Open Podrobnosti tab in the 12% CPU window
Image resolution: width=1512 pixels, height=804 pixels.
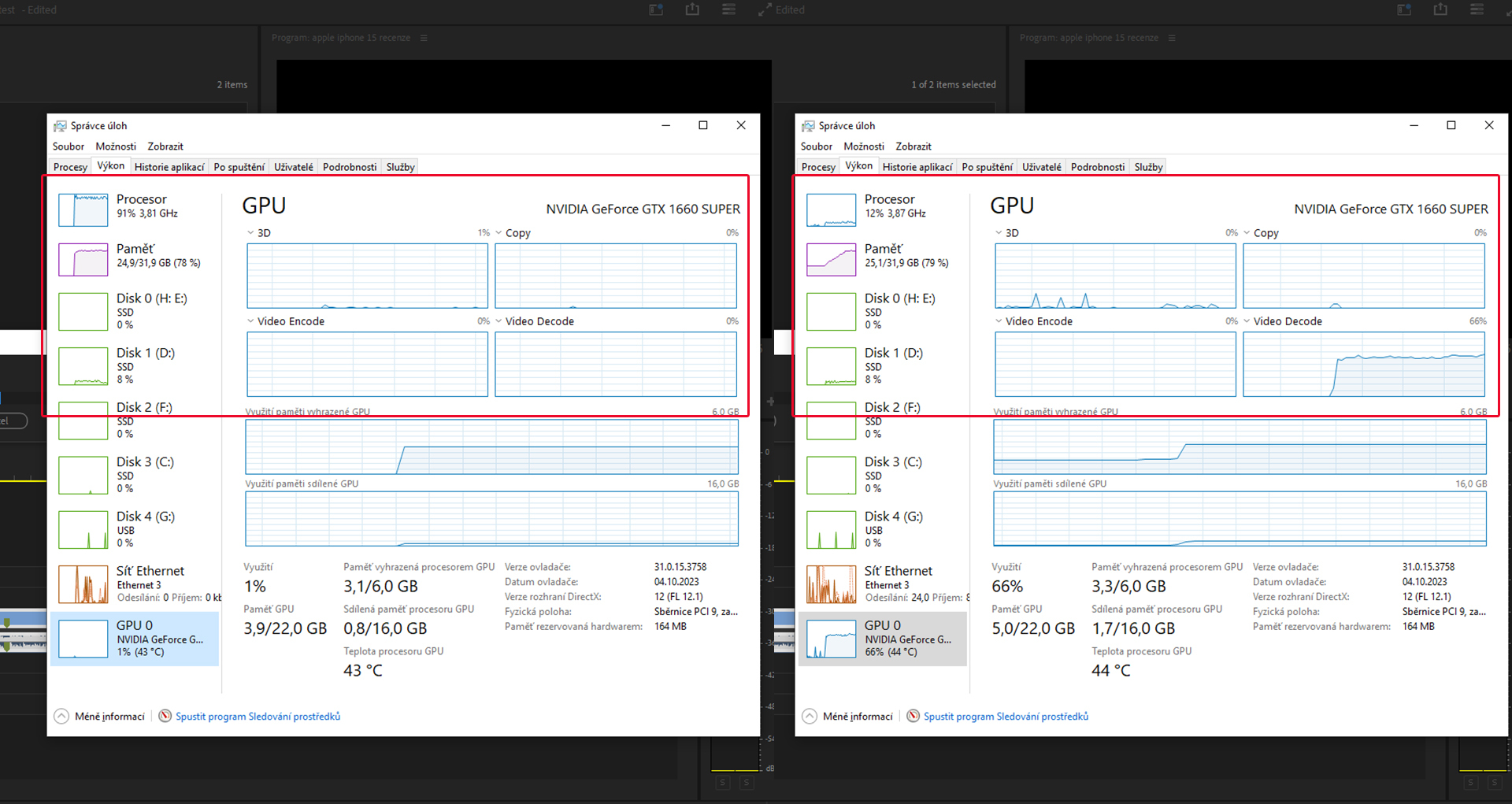pos(1097,167)
